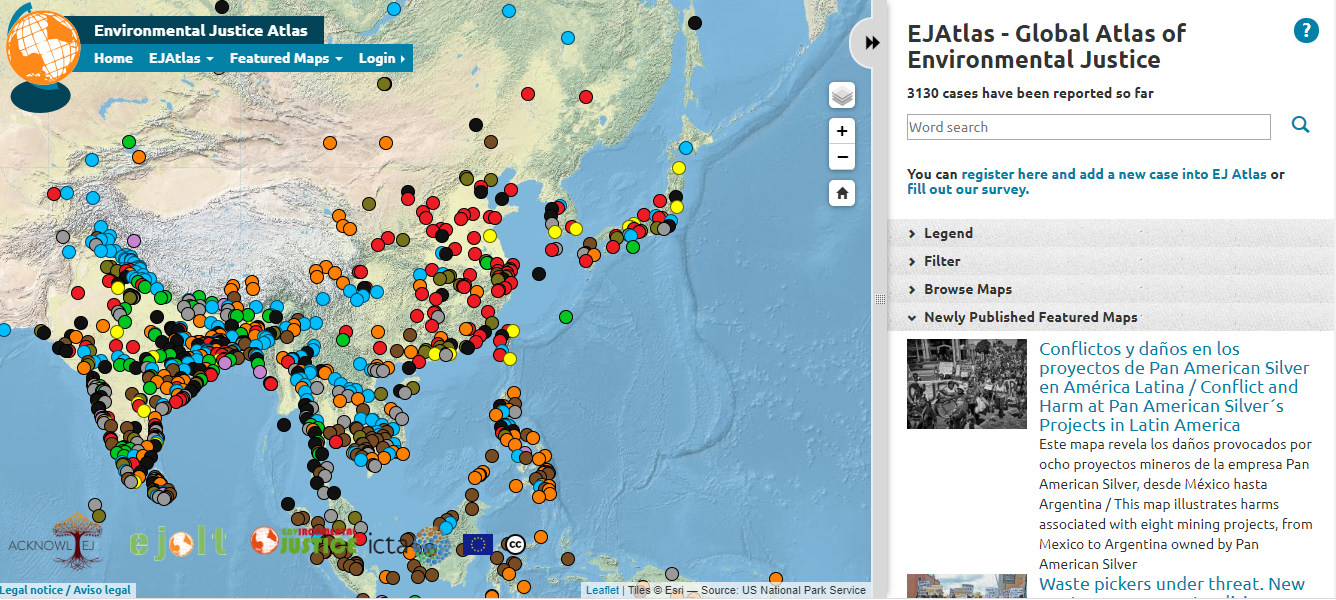Zoom in on the map
Screen dimensions: 1336x600
click(842, 131)
